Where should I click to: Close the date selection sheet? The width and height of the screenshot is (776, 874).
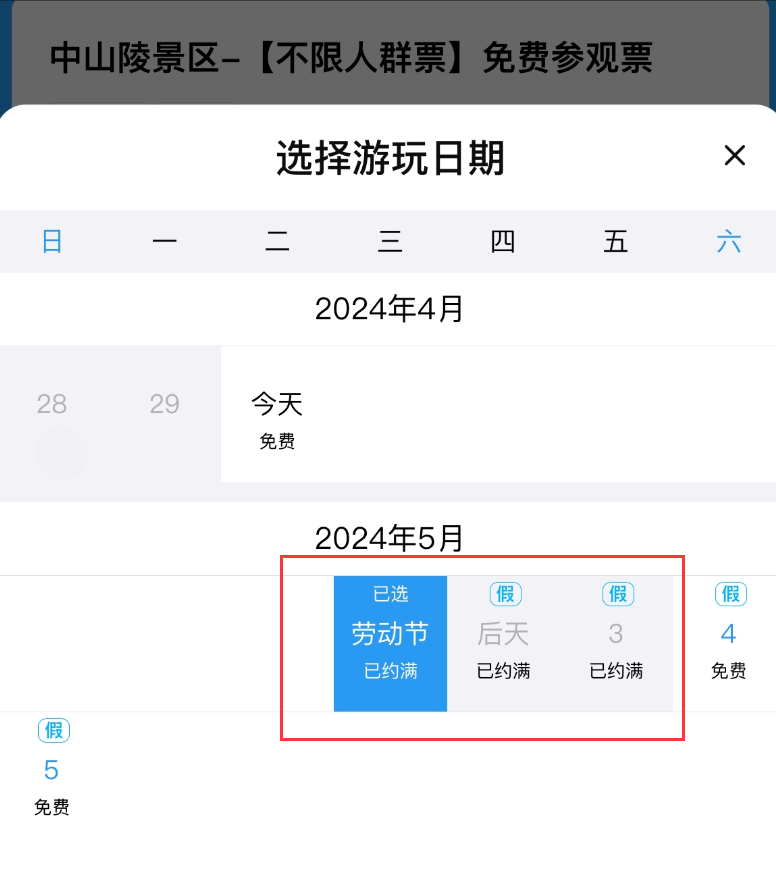(x=734, y=155)
